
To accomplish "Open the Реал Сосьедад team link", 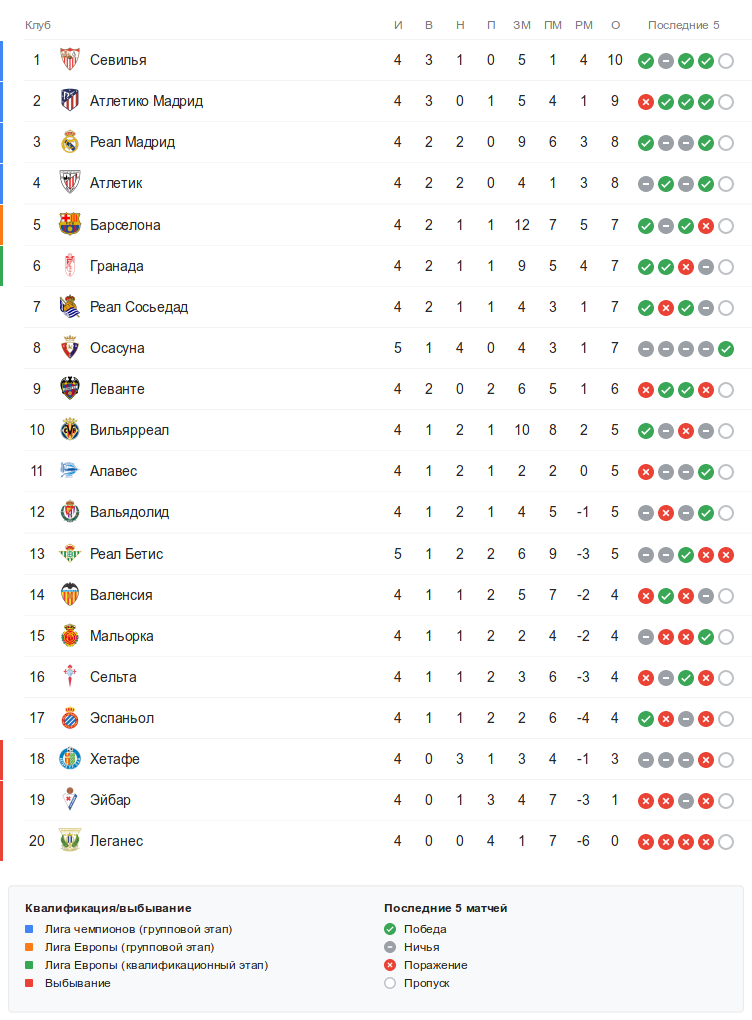I will tap(138, 307).
